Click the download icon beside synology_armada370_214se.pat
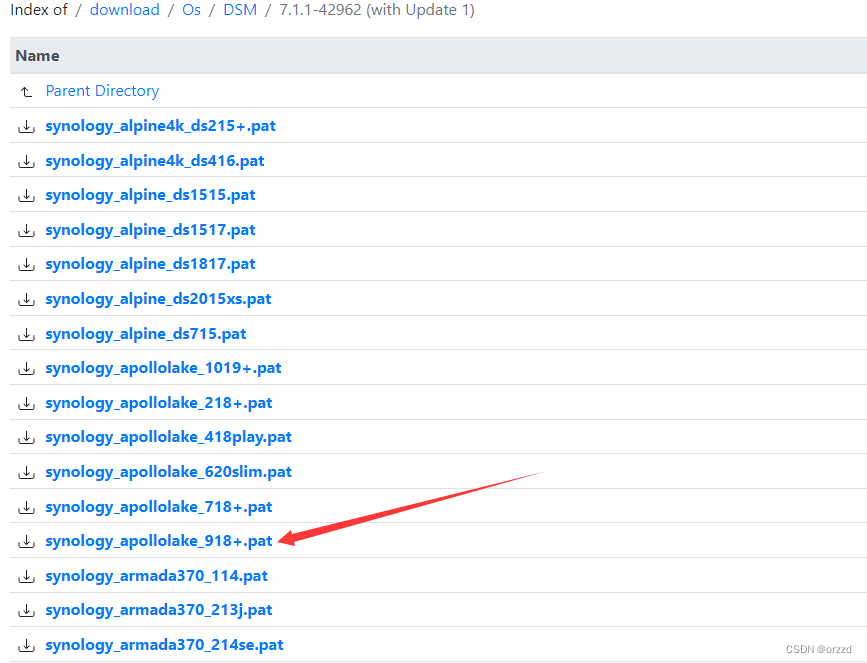Viewport: 867px width, 663px height. coord(26,646)
